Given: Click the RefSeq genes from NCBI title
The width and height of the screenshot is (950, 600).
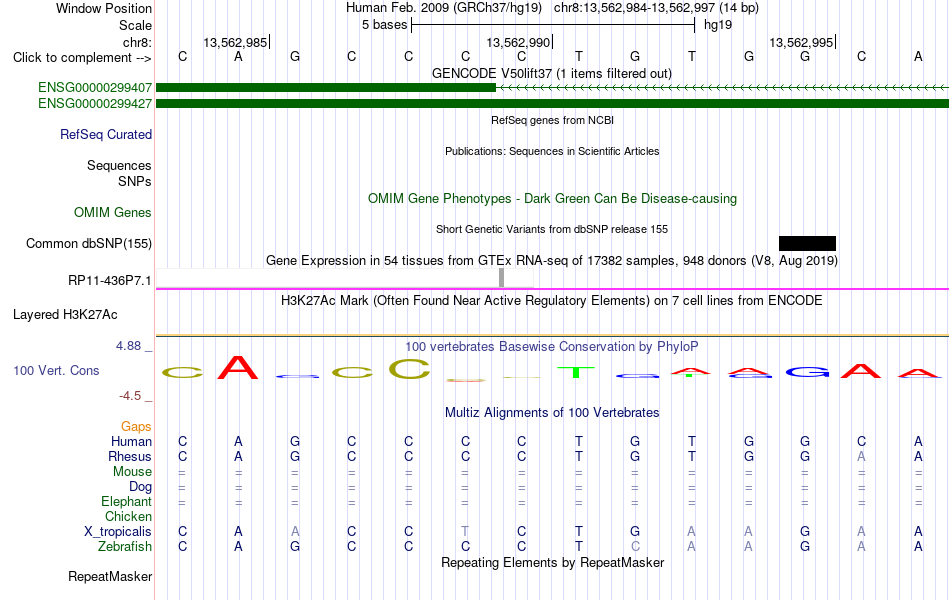Looking at the screenshot, I should pos(552,120).
